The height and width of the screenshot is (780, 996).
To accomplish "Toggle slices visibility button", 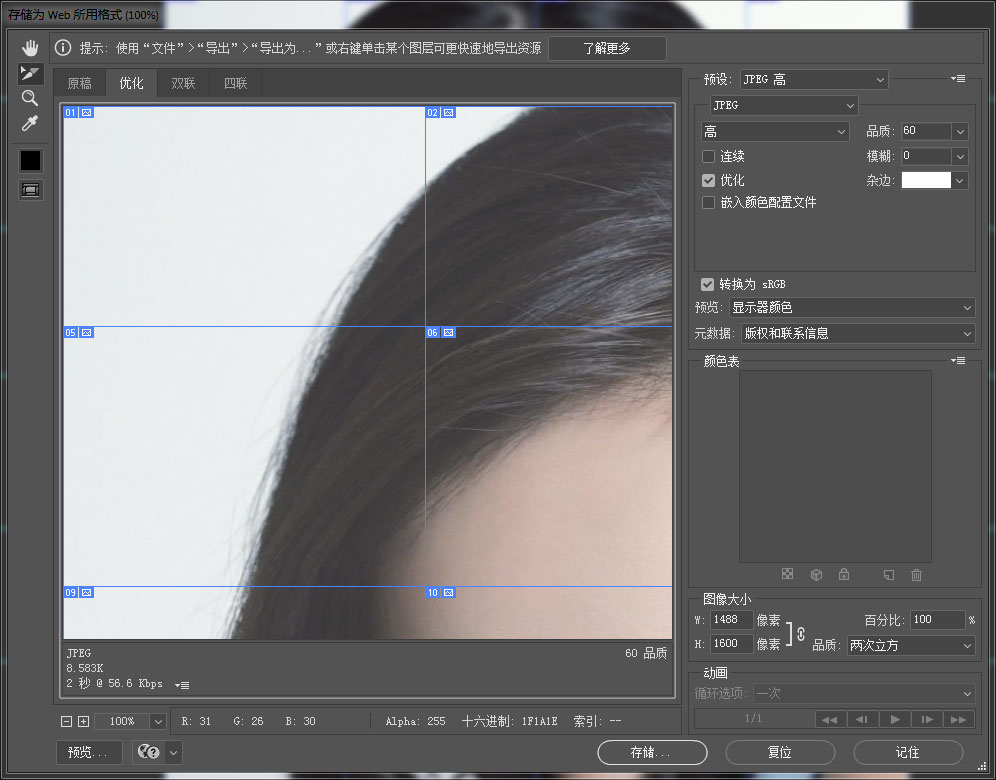I will [x=30, y=190].
